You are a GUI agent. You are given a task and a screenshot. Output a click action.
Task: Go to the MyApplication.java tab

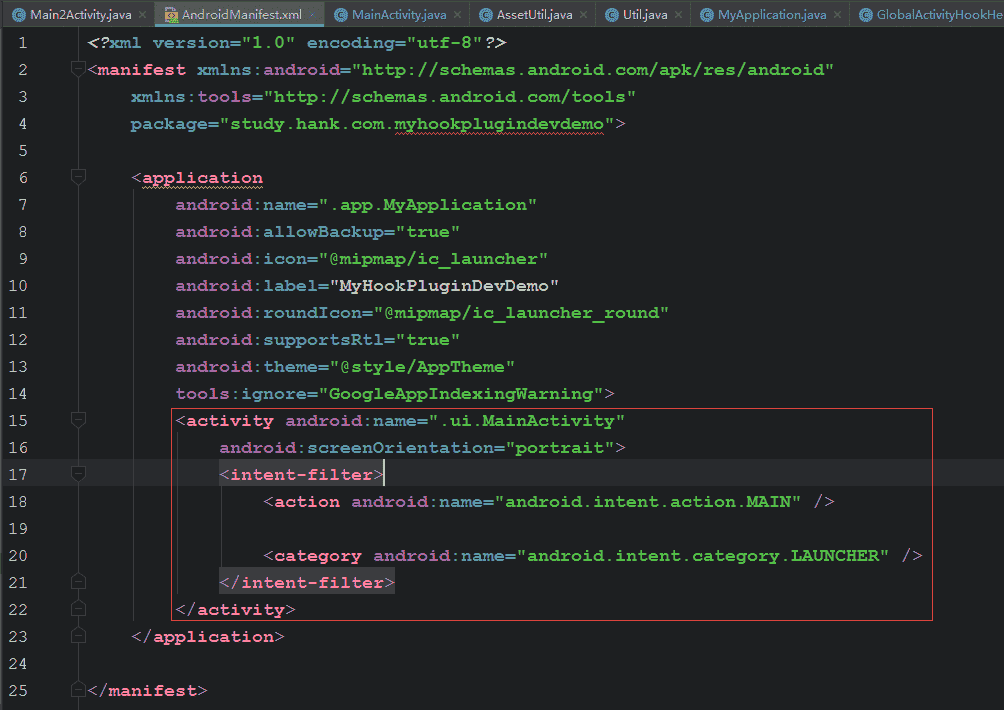[x=772, y=14]
